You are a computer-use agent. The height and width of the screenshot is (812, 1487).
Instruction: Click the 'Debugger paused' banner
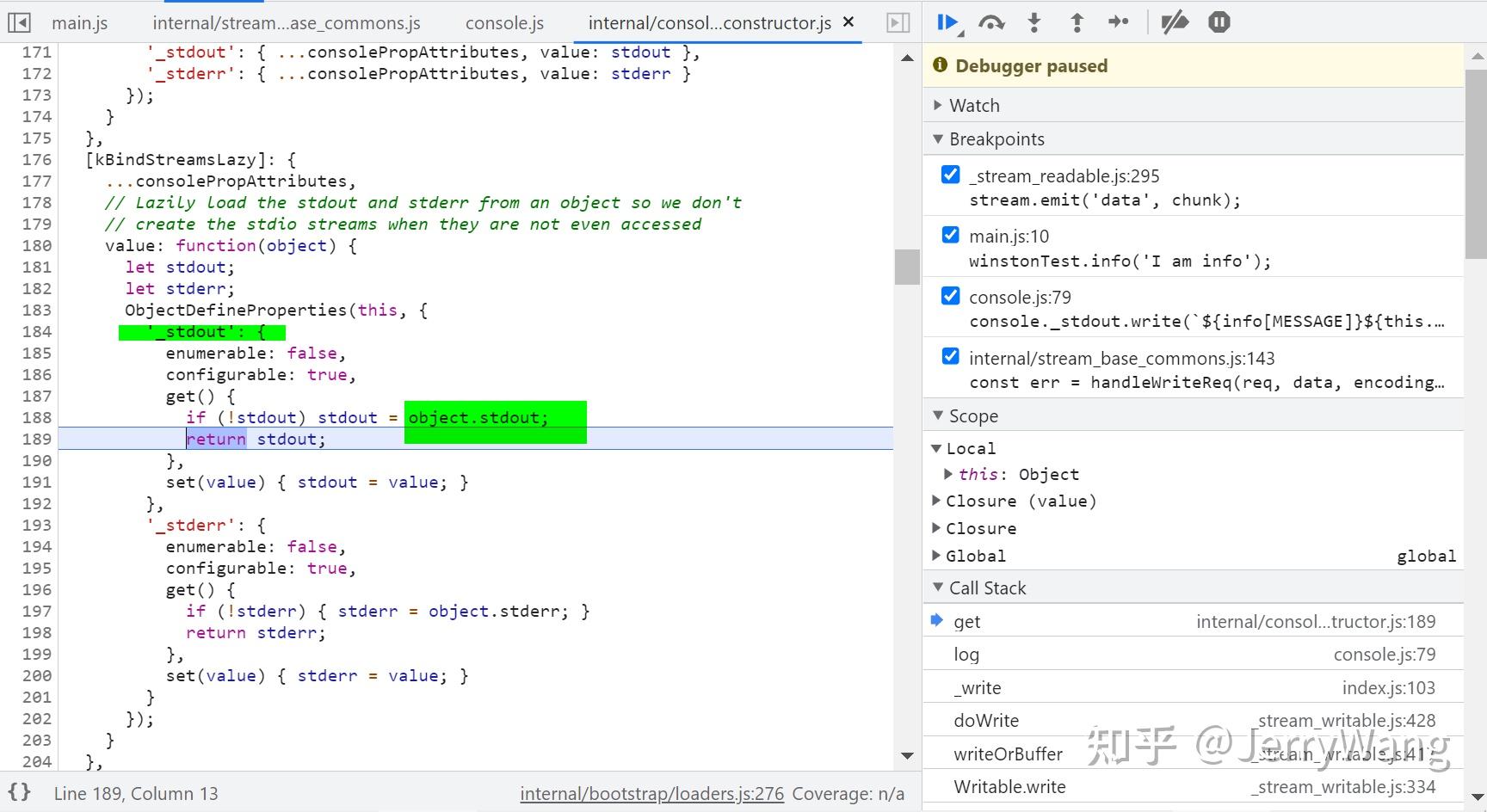pyautogui.click(x=1193, y=65)
